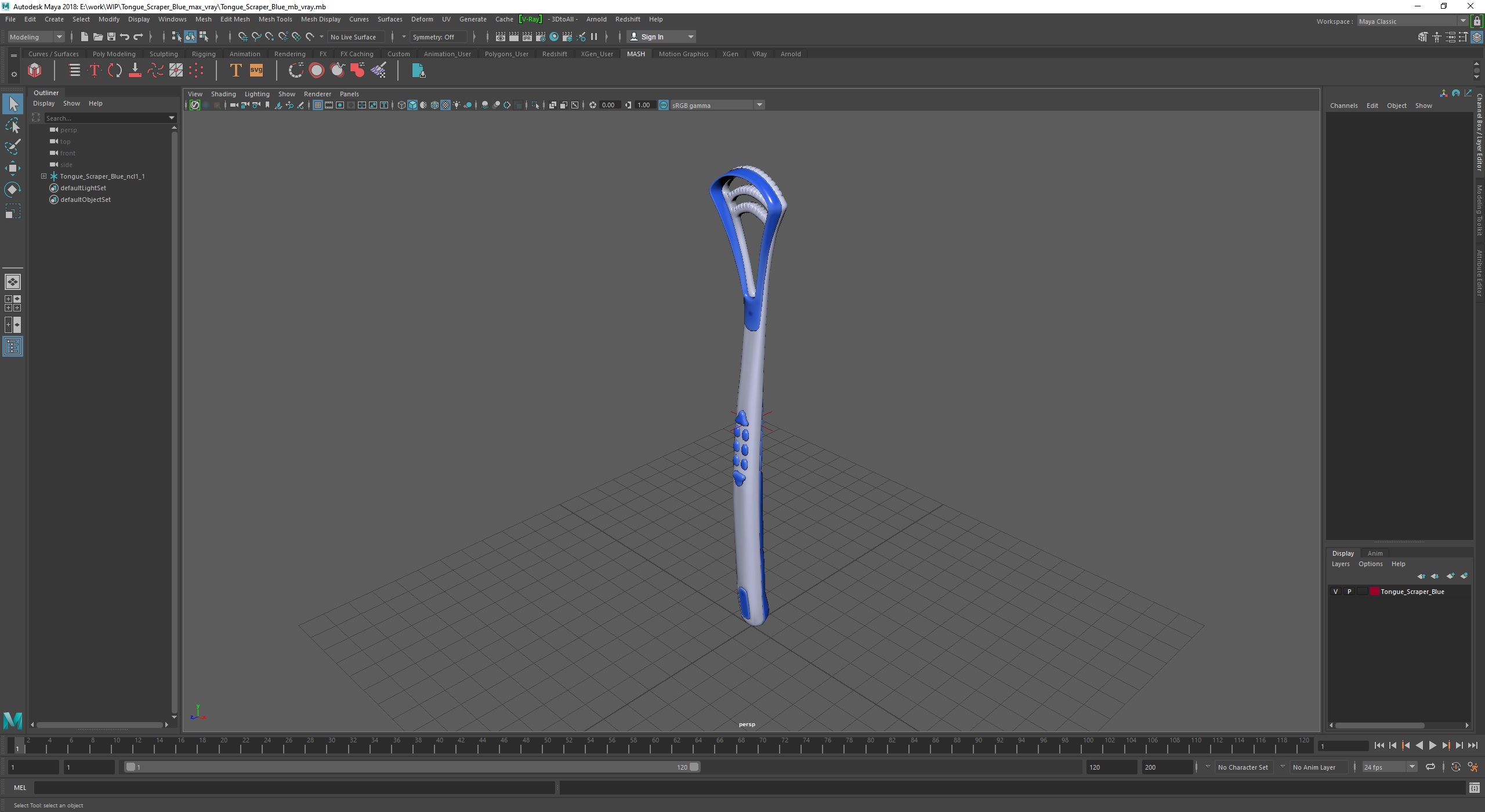Go to start of playback range
1485x812 pixels.
(x=1379, y=746)
